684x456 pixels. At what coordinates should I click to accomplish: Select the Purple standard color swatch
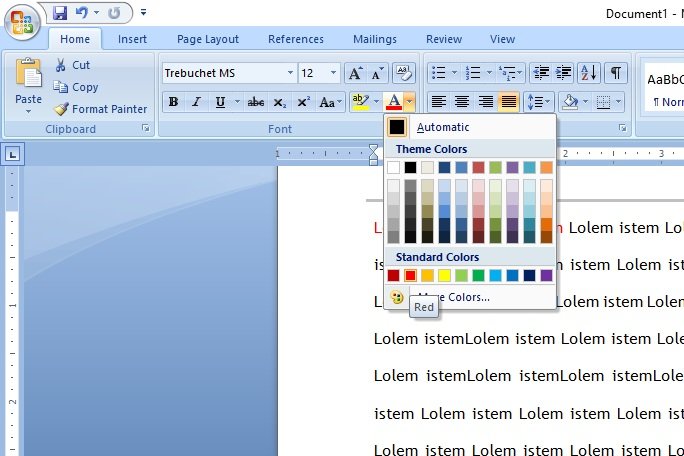pyautogui.click(x=546, y=275)
